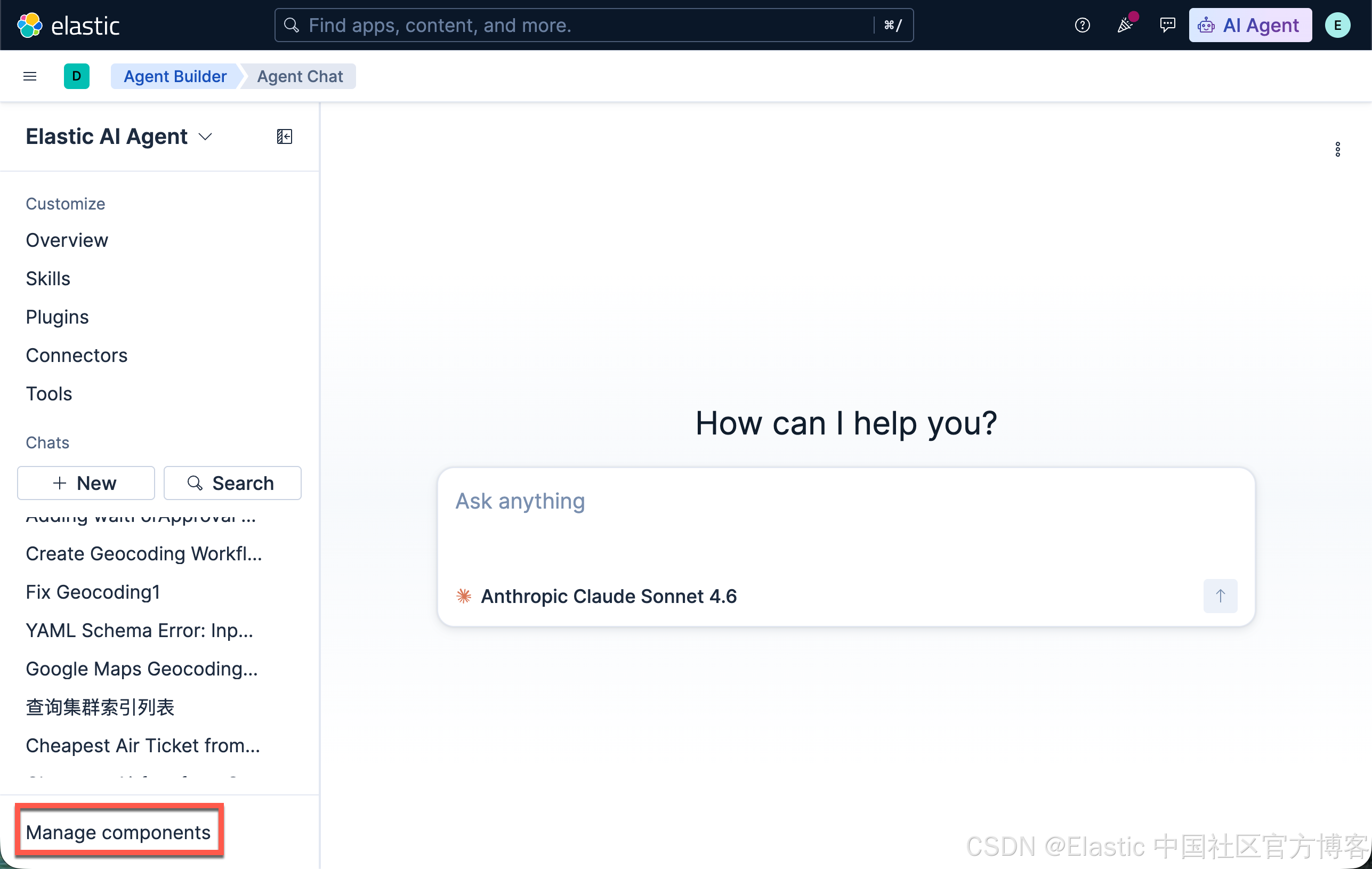Open the newsfeed celebration icon
Image resolution: width=1372 pixels, height=869 pixels.
[1125, 25]
